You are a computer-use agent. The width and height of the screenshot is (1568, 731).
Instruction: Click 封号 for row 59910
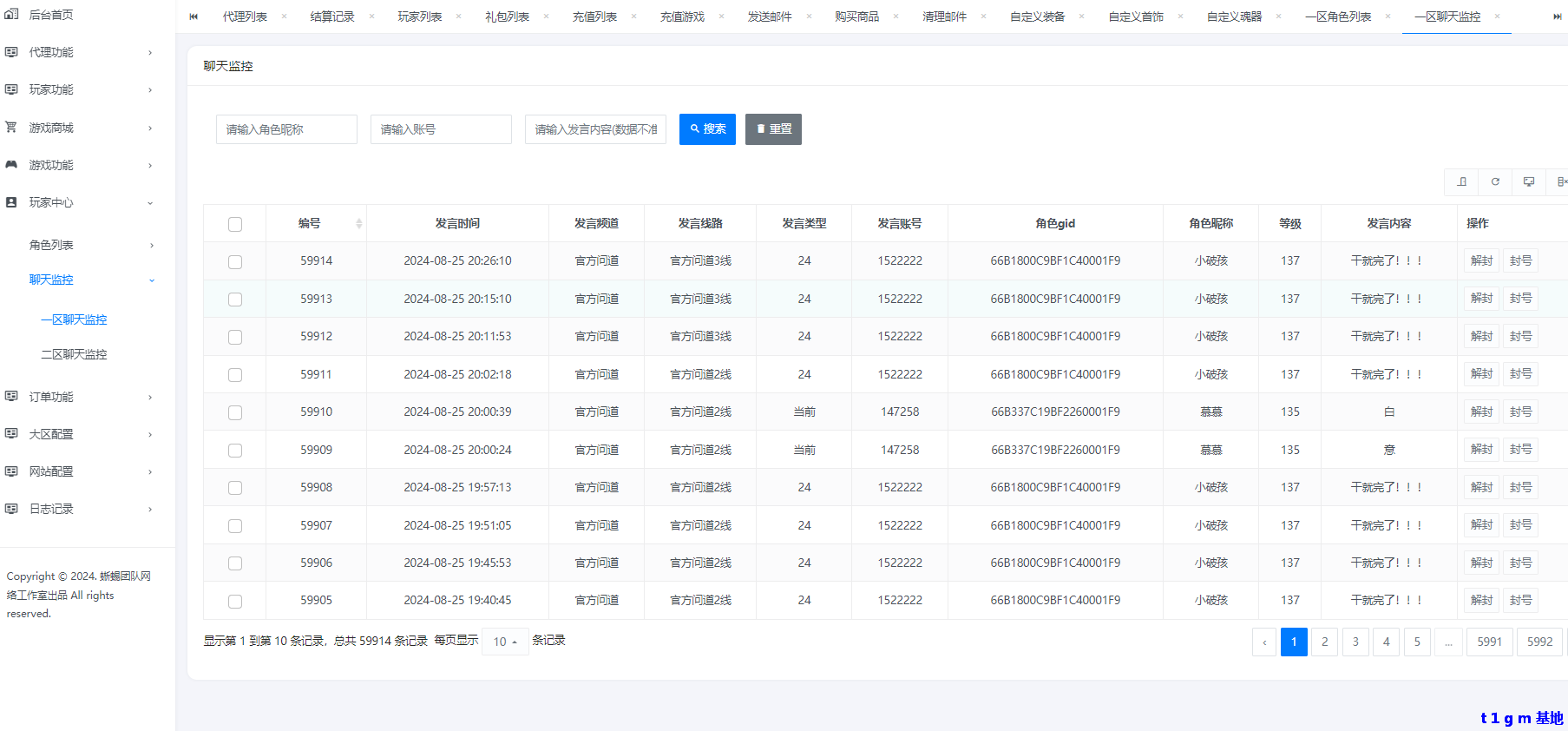[x=1520, y=412]
